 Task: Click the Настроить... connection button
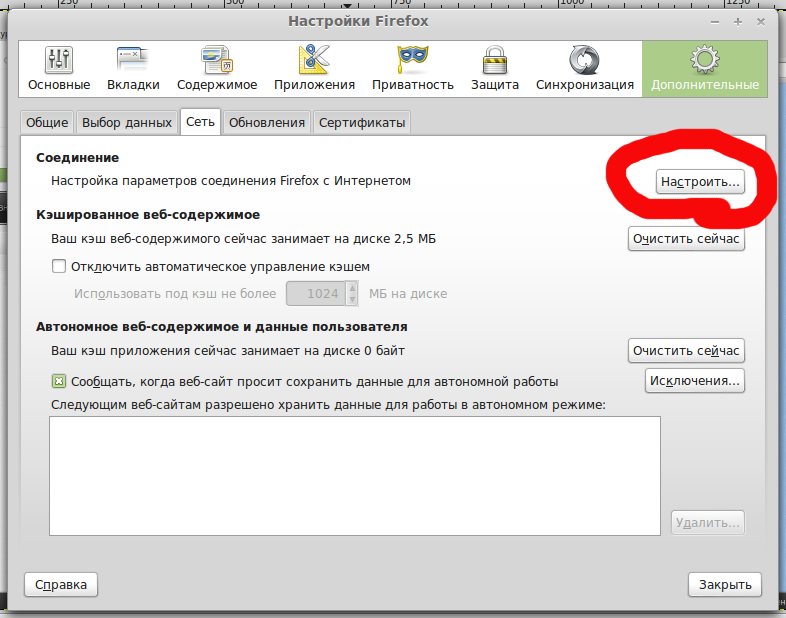pos(700,182)
